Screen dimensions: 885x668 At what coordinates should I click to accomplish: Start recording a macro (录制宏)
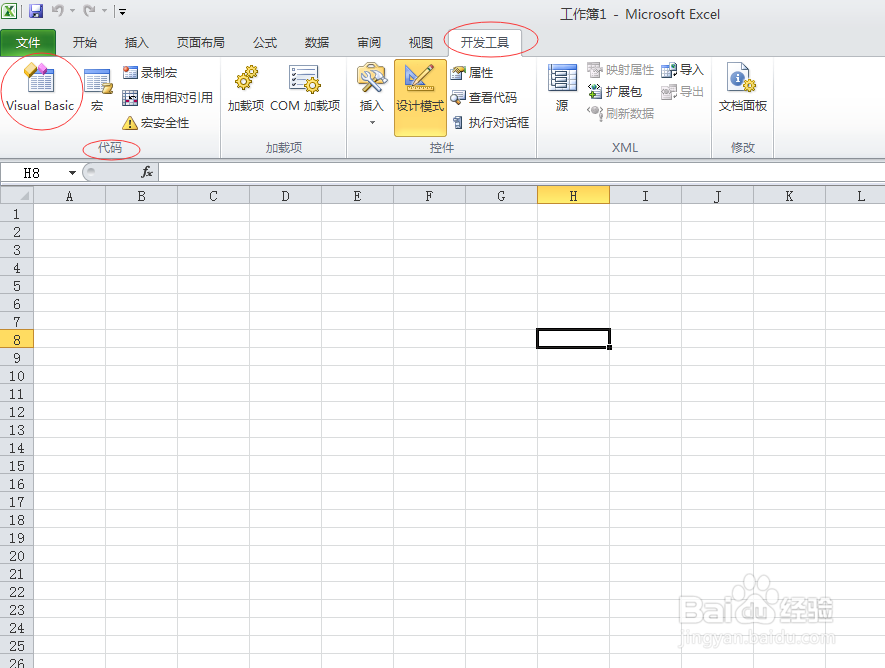[x=150, y=73]
